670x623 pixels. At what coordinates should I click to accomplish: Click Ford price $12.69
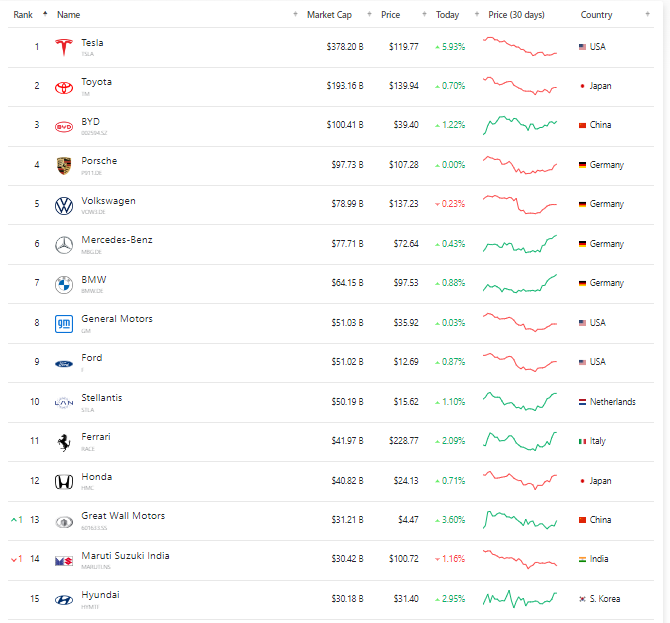(406, 362)
